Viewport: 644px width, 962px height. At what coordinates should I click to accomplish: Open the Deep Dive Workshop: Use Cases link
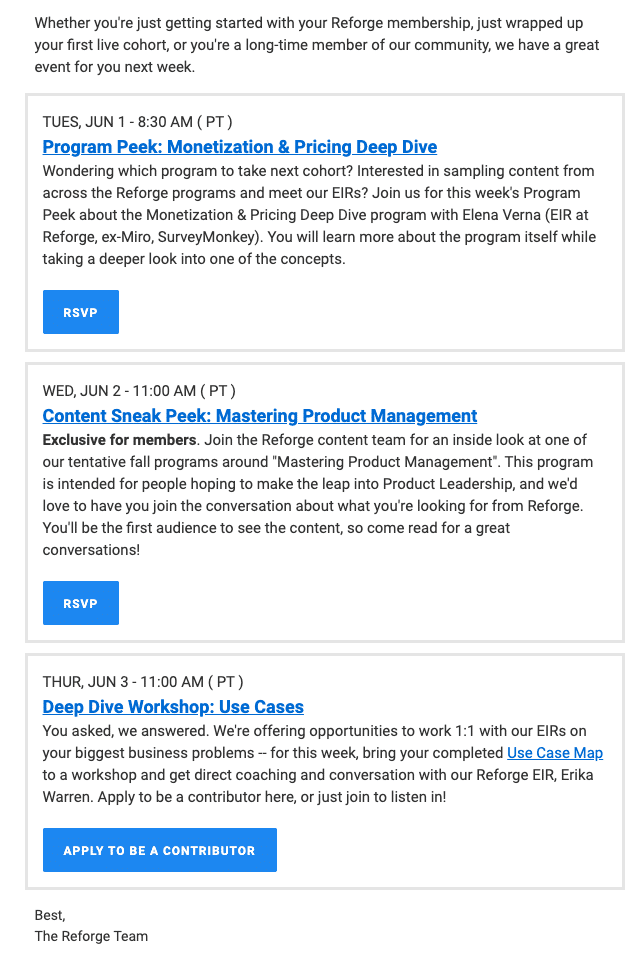click(172, 707)
